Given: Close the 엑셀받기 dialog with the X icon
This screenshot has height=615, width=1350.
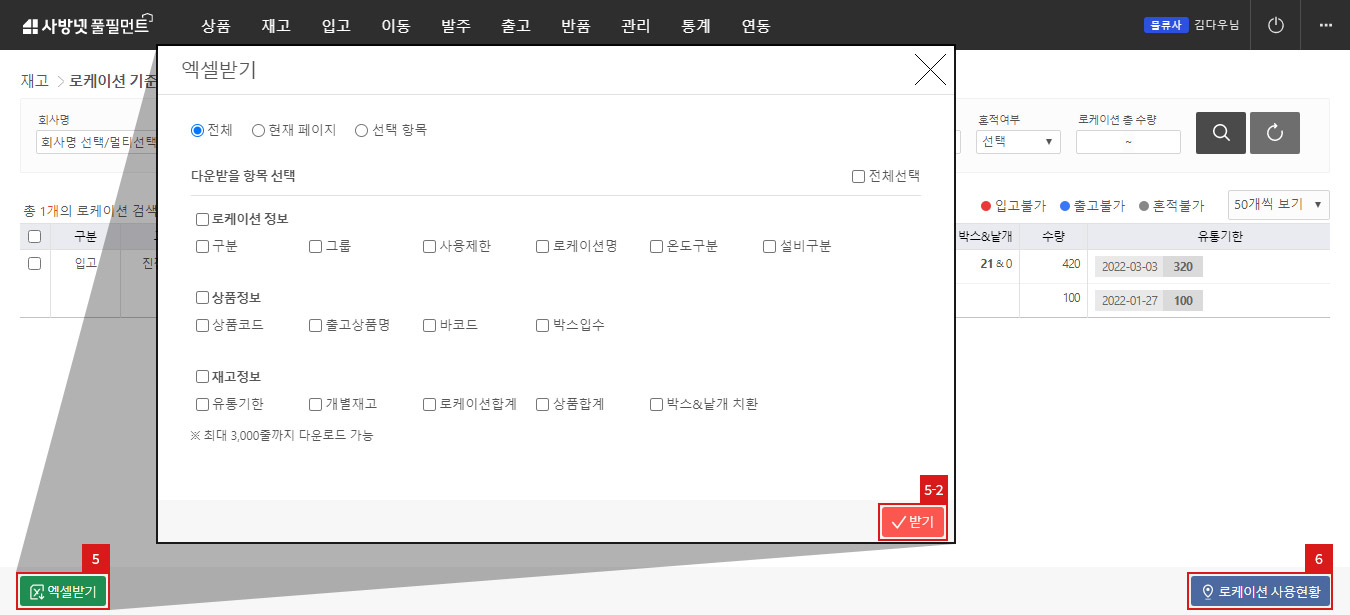Looking at the screenshot, I should [930, 70].
